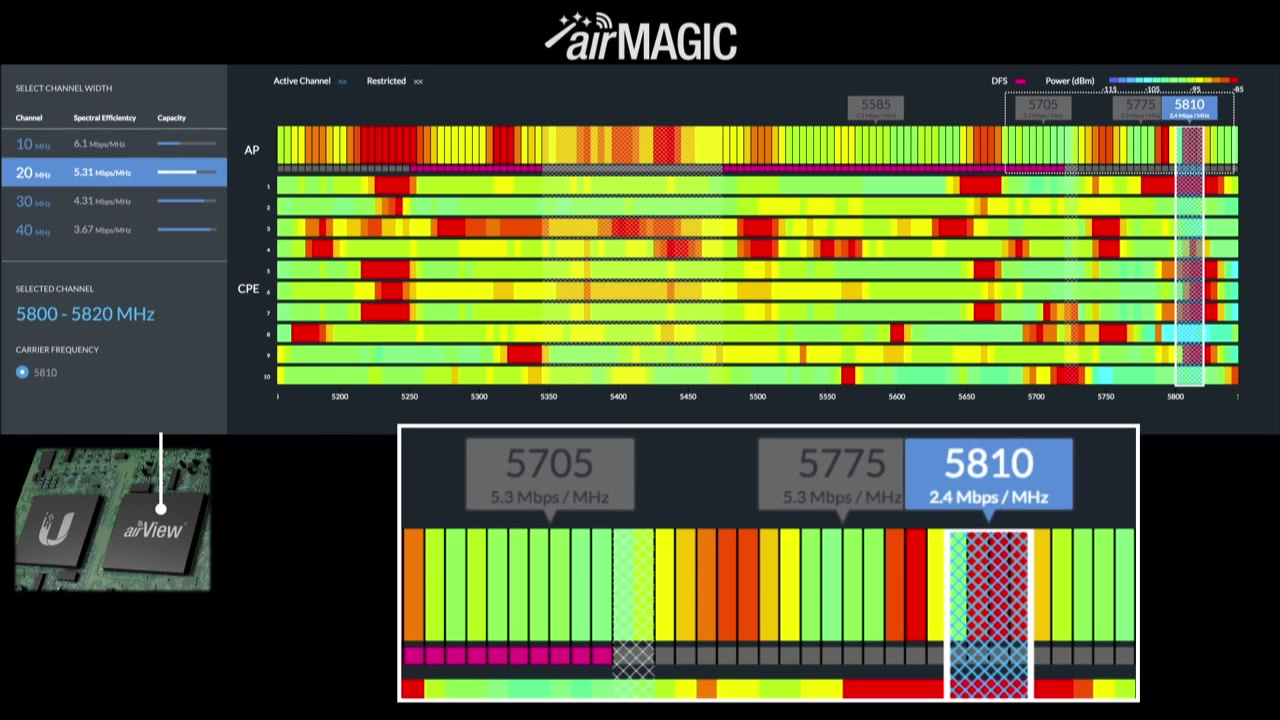Select the 20 MHz channel width row

[x=114, y=172]
